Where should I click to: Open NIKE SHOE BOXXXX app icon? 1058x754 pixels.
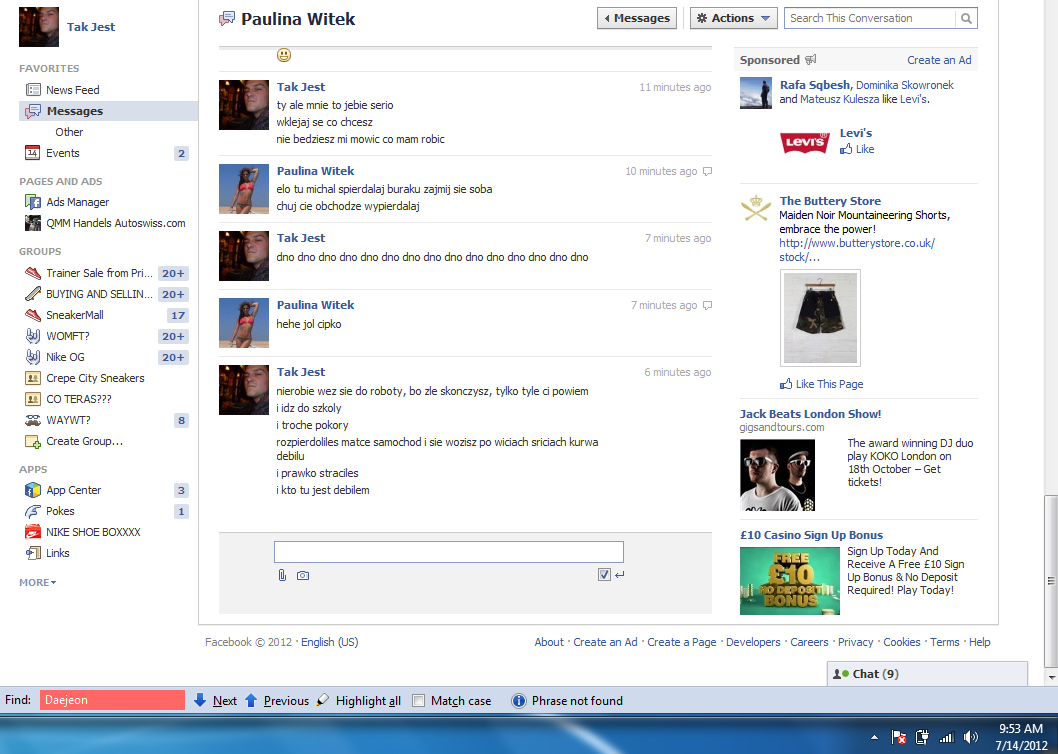coord(33,532)
